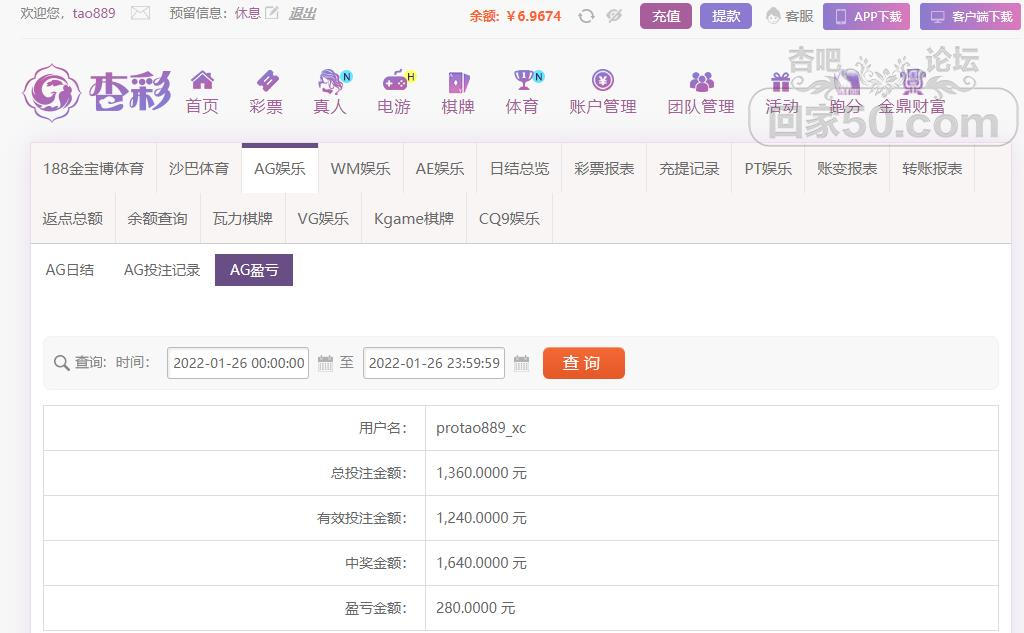Switch to CQ9娱乐 tab
This screenshot has height=633, width=1024.
(x=509, y=218)
